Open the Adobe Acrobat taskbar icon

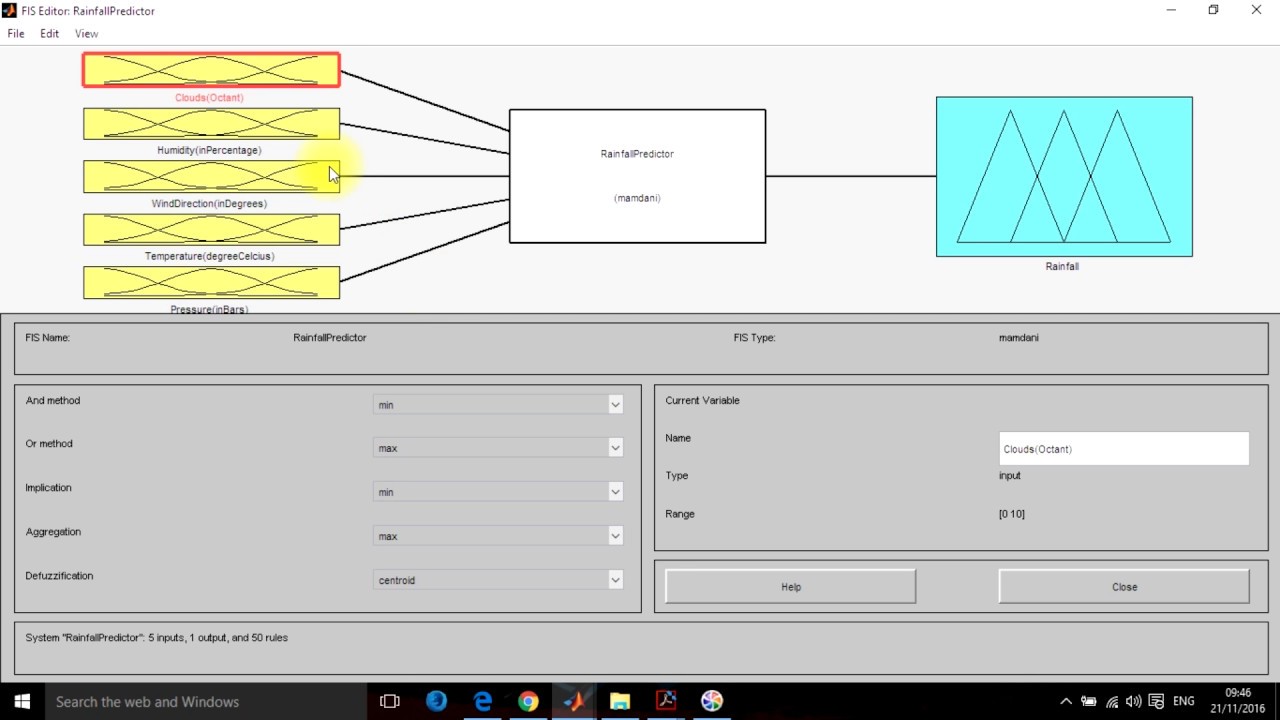pos(666,702)
